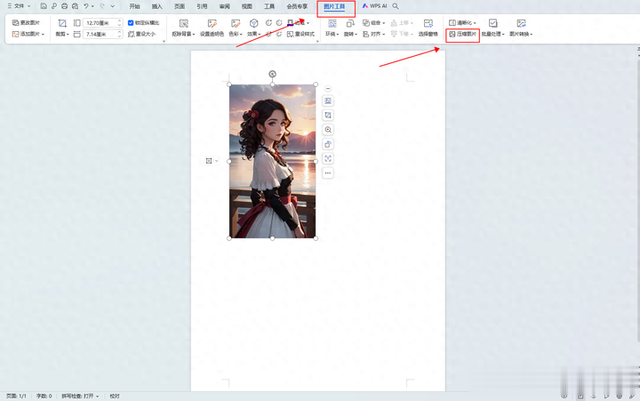This screenshot has width=640, height=401.
Task: Open 清晰化 (Sharpen) dropdown
Action: tap(462, 23)
